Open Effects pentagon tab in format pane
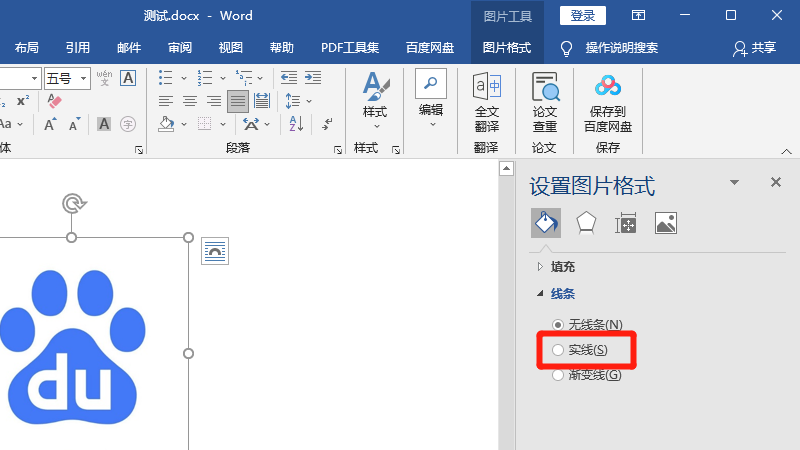The width and height of the screenshot is (800, 450). click(586, 223)
